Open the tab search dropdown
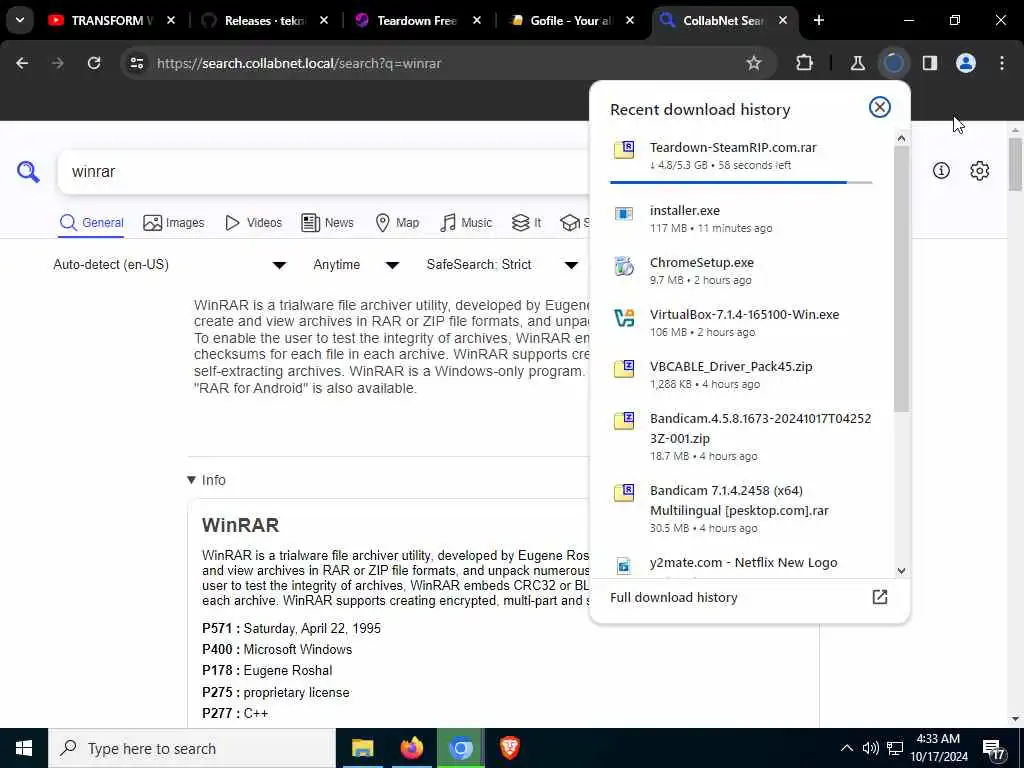The width and height of the screenshot is (1024, 768). click(x=20, y=20)
